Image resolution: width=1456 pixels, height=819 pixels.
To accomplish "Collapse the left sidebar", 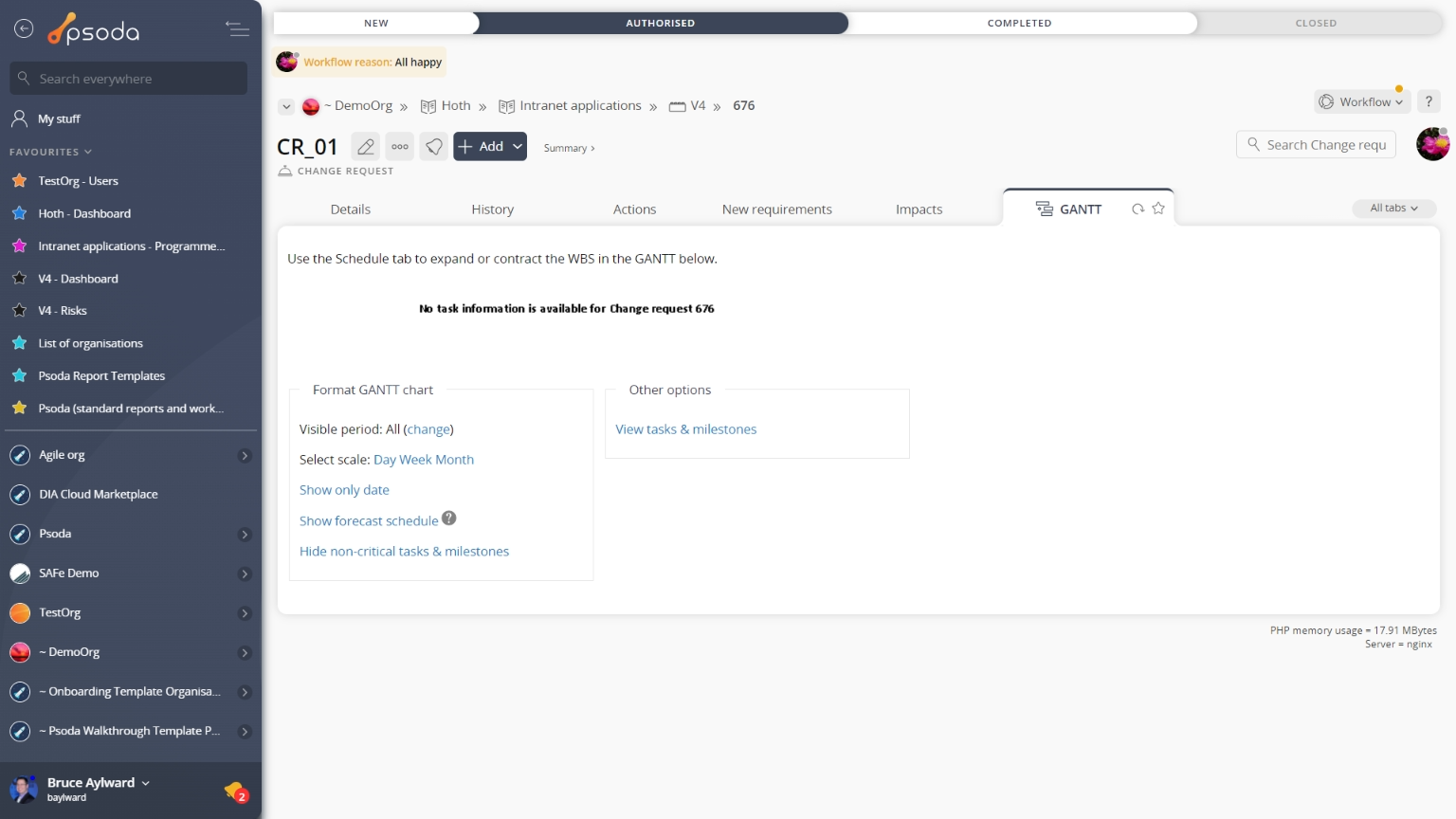I will [x=238, y=27].
